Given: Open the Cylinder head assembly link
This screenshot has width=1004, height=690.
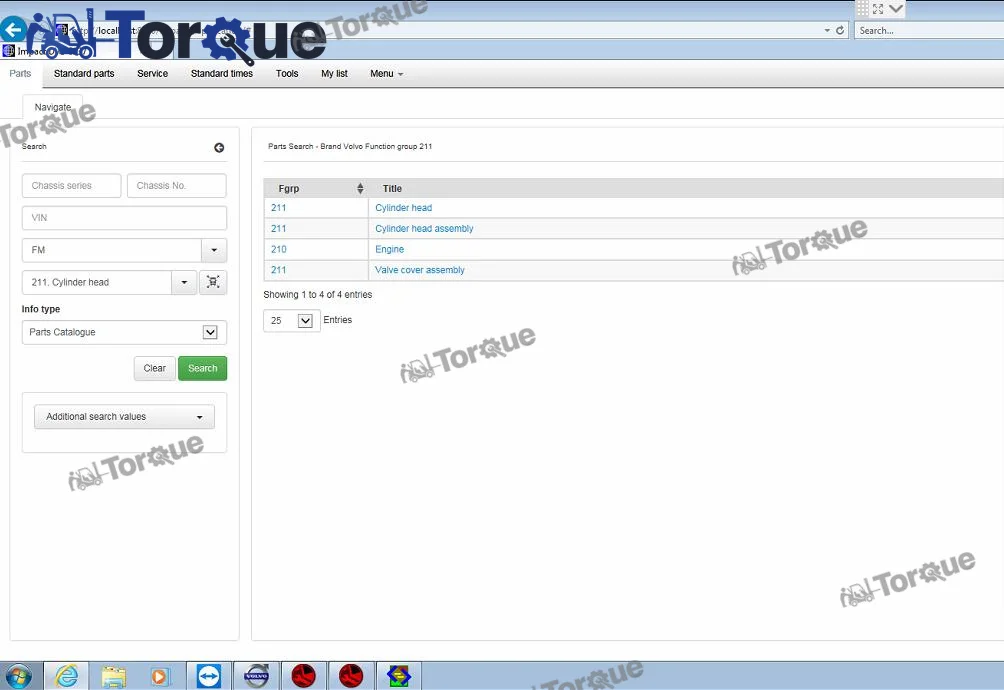Looking at the screenshot, I should [424, 229].
